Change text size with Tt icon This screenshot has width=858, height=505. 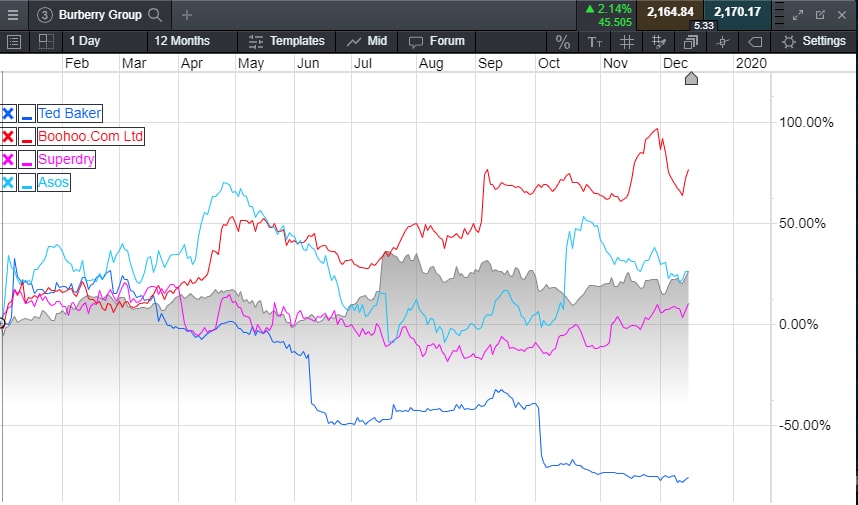[x=595, y=42]
